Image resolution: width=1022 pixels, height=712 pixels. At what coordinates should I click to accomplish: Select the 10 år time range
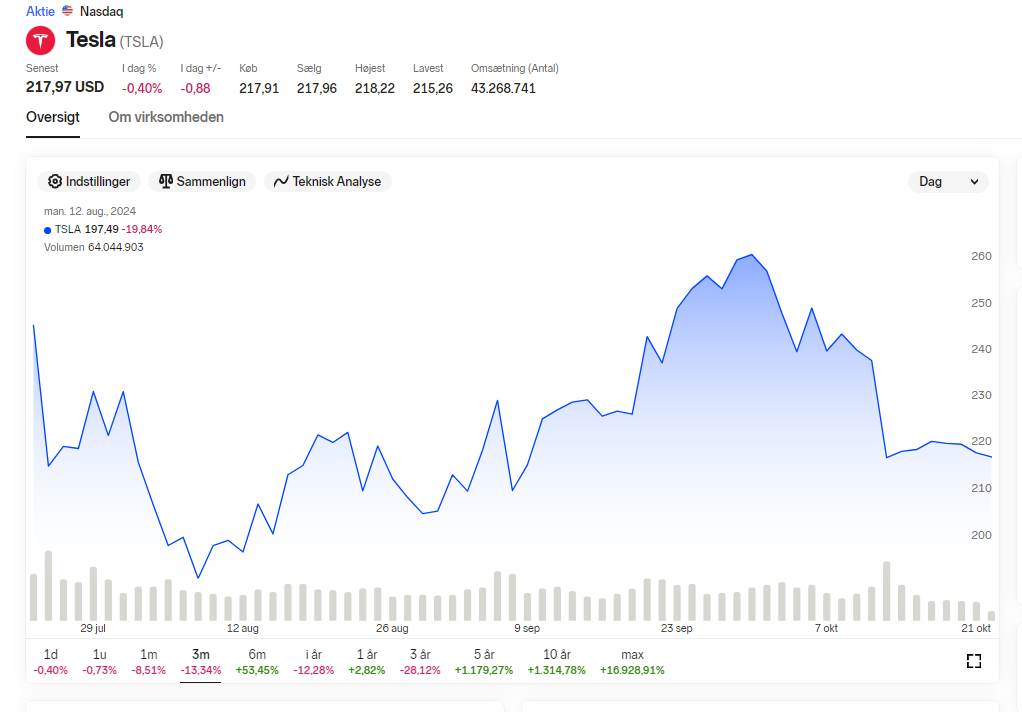click(x=557, y=662)
